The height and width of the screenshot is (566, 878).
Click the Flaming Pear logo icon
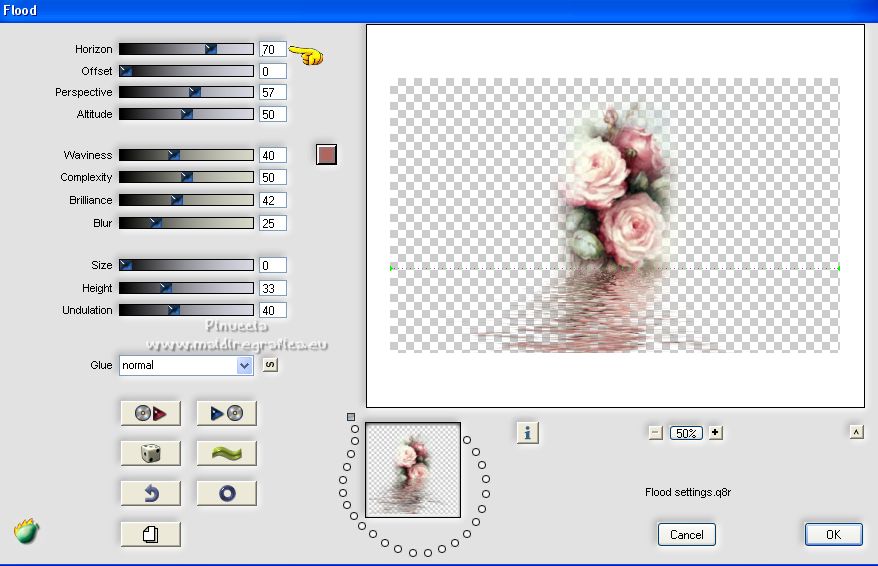pyautogui.click(x=26, y=531)
